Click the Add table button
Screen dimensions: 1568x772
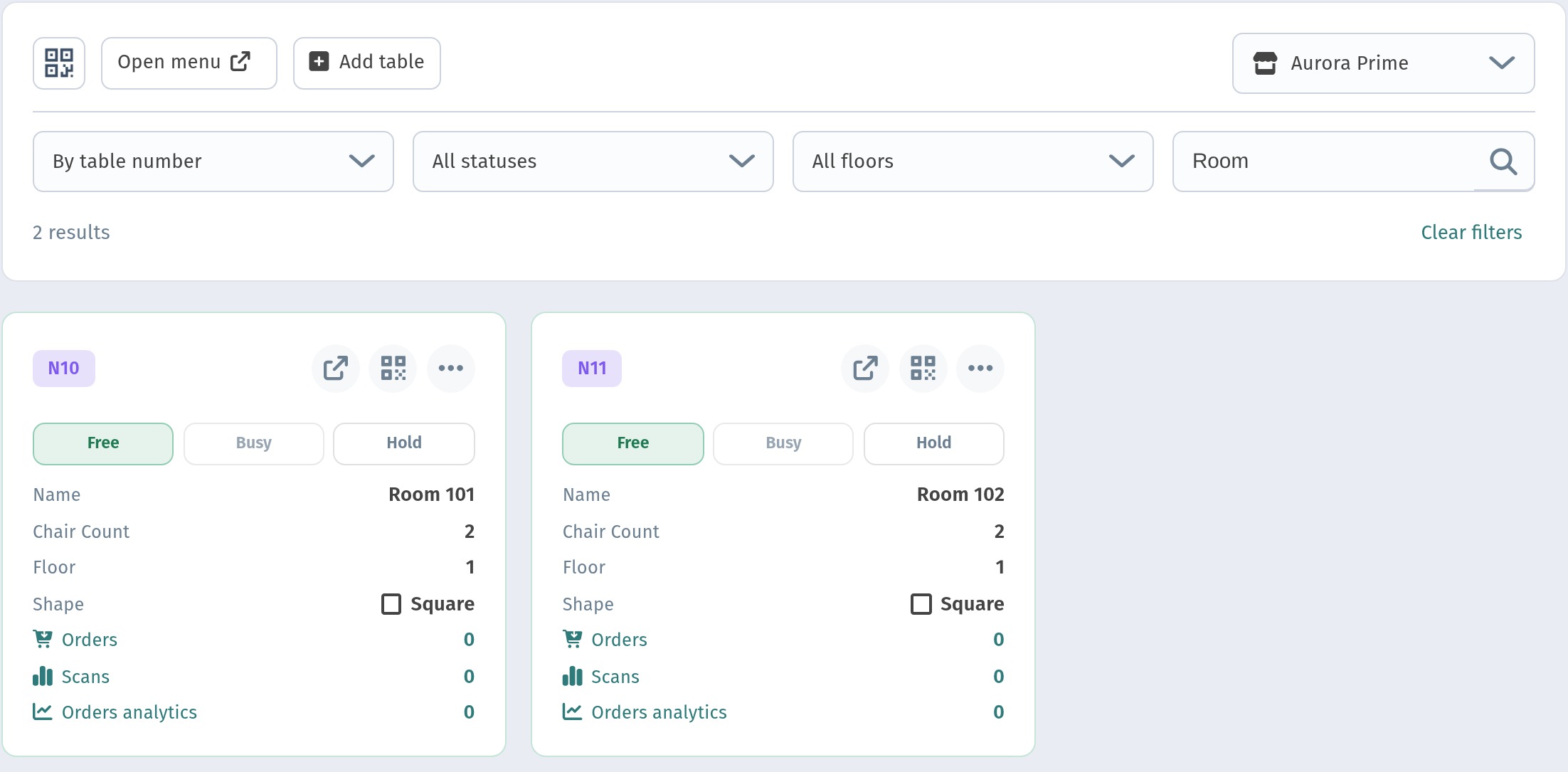367,63
